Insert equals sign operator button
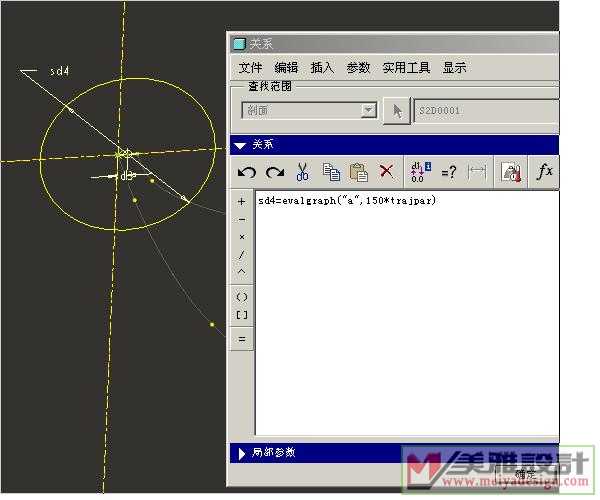Viewport: 600px width, 500px height. [242, 339]
